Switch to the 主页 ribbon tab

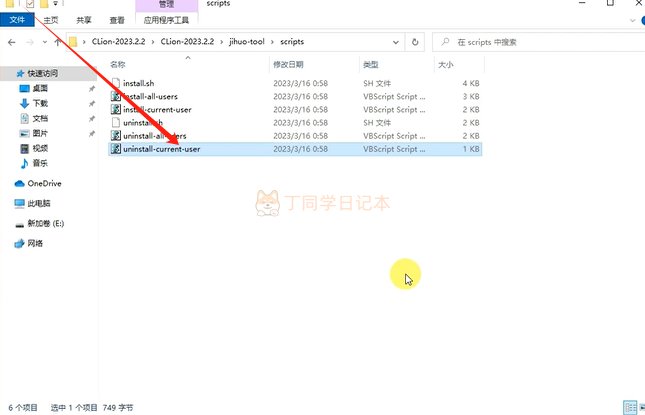point(51,20)
